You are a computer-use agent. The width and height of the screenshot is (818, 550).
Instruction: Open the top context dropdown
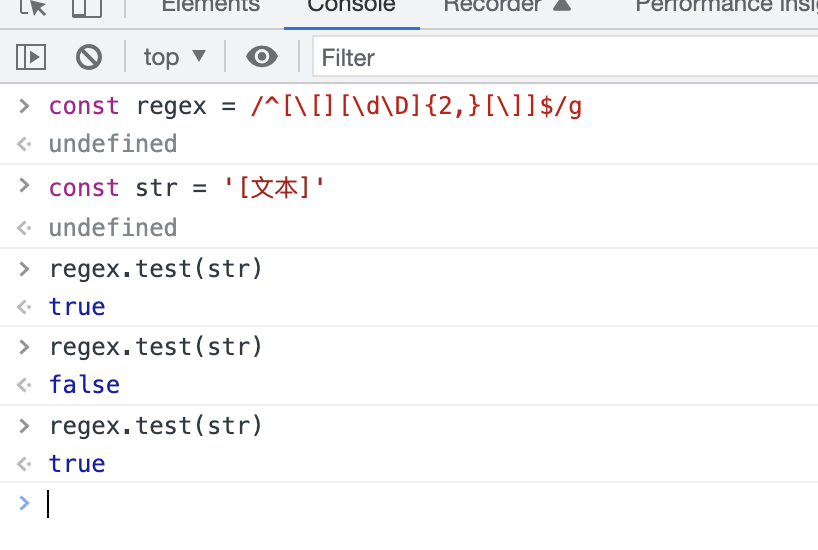[x=174, y=57]
